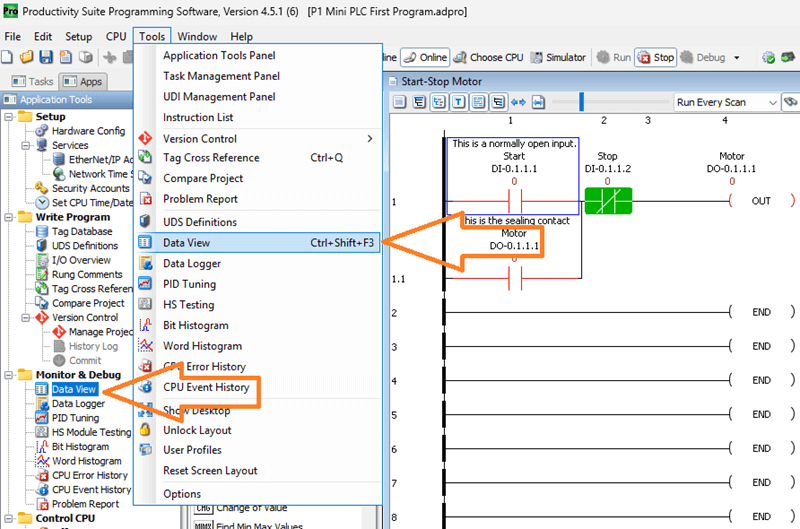Expand the Version Control submenu arrow
This screenshot has width=800, height=529.
[x=370, y=139]
